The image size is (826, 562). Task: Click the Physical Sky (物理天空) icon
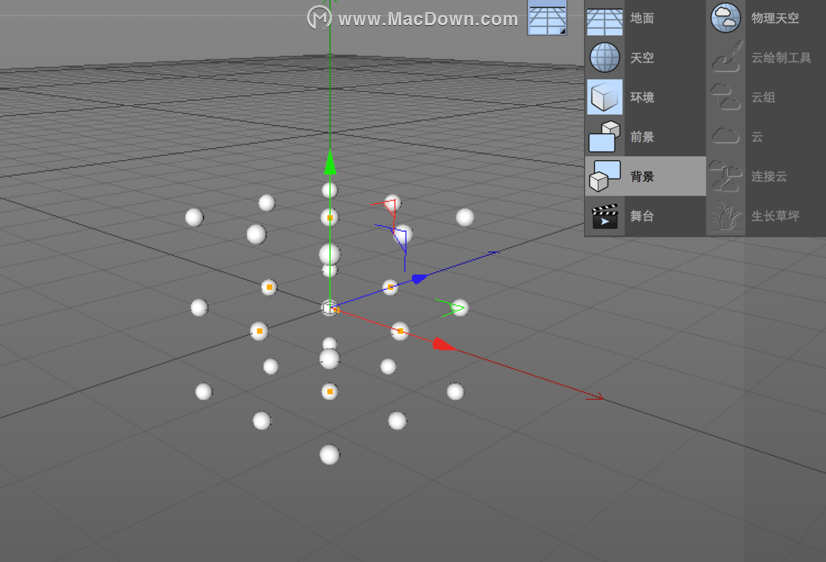click(726, 18)
